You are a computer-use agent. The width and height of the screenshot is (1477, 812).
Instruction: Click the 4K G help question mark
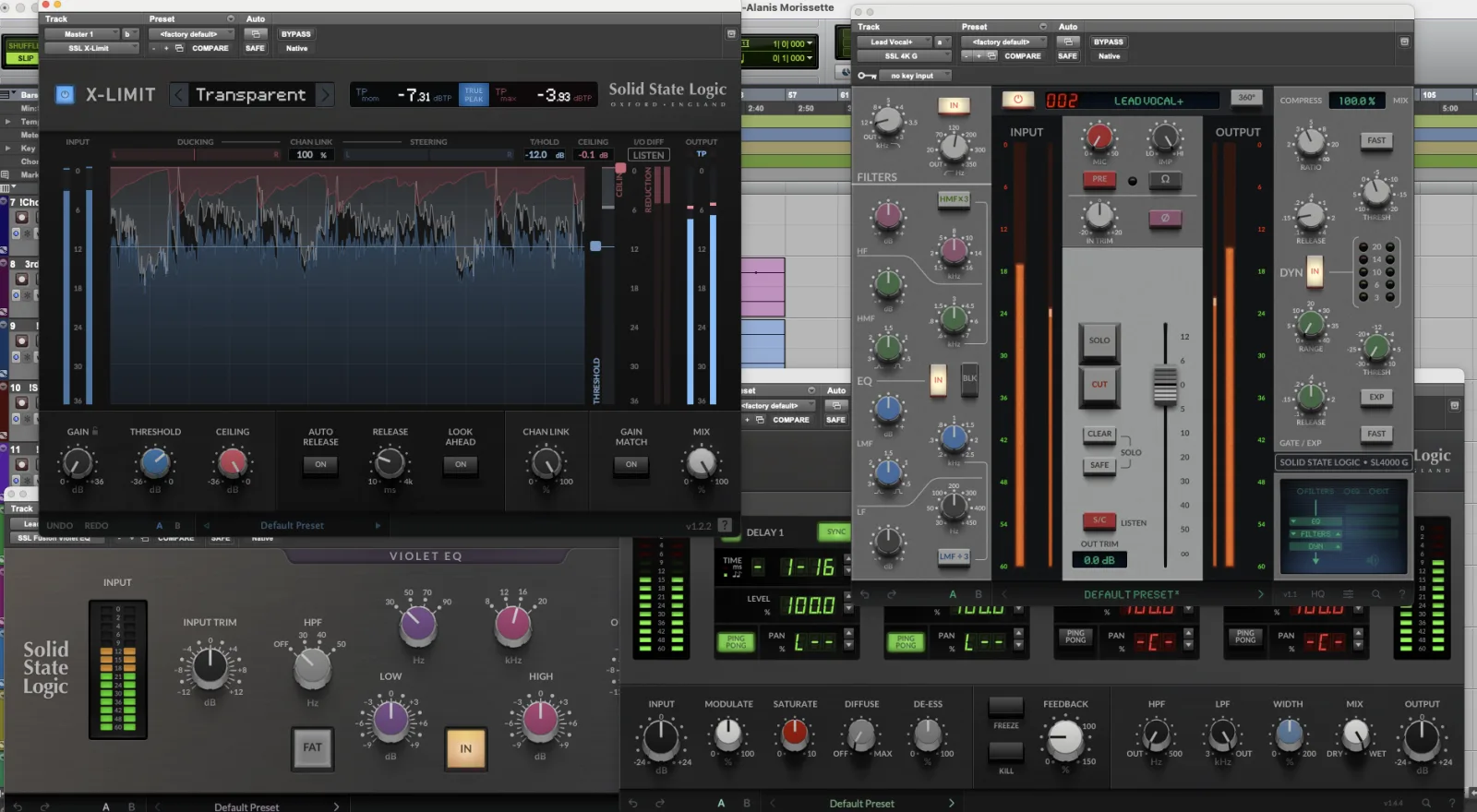click(1403, 594)
